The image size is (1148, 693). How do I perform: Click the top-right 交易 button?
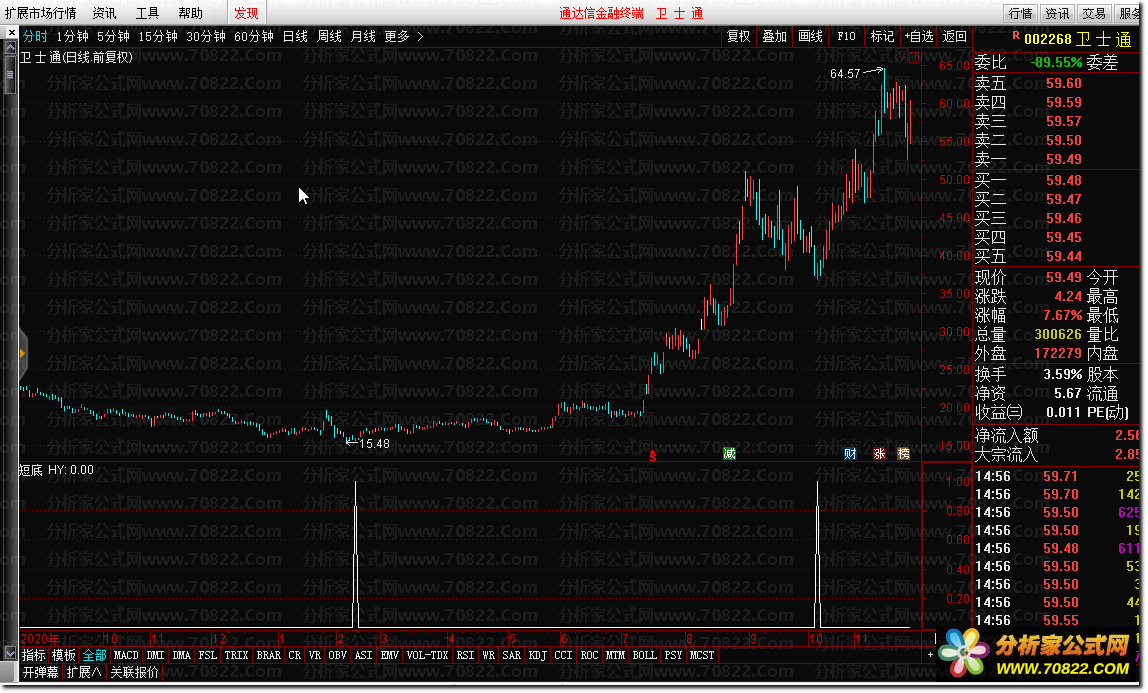[x=1094, y=13]
